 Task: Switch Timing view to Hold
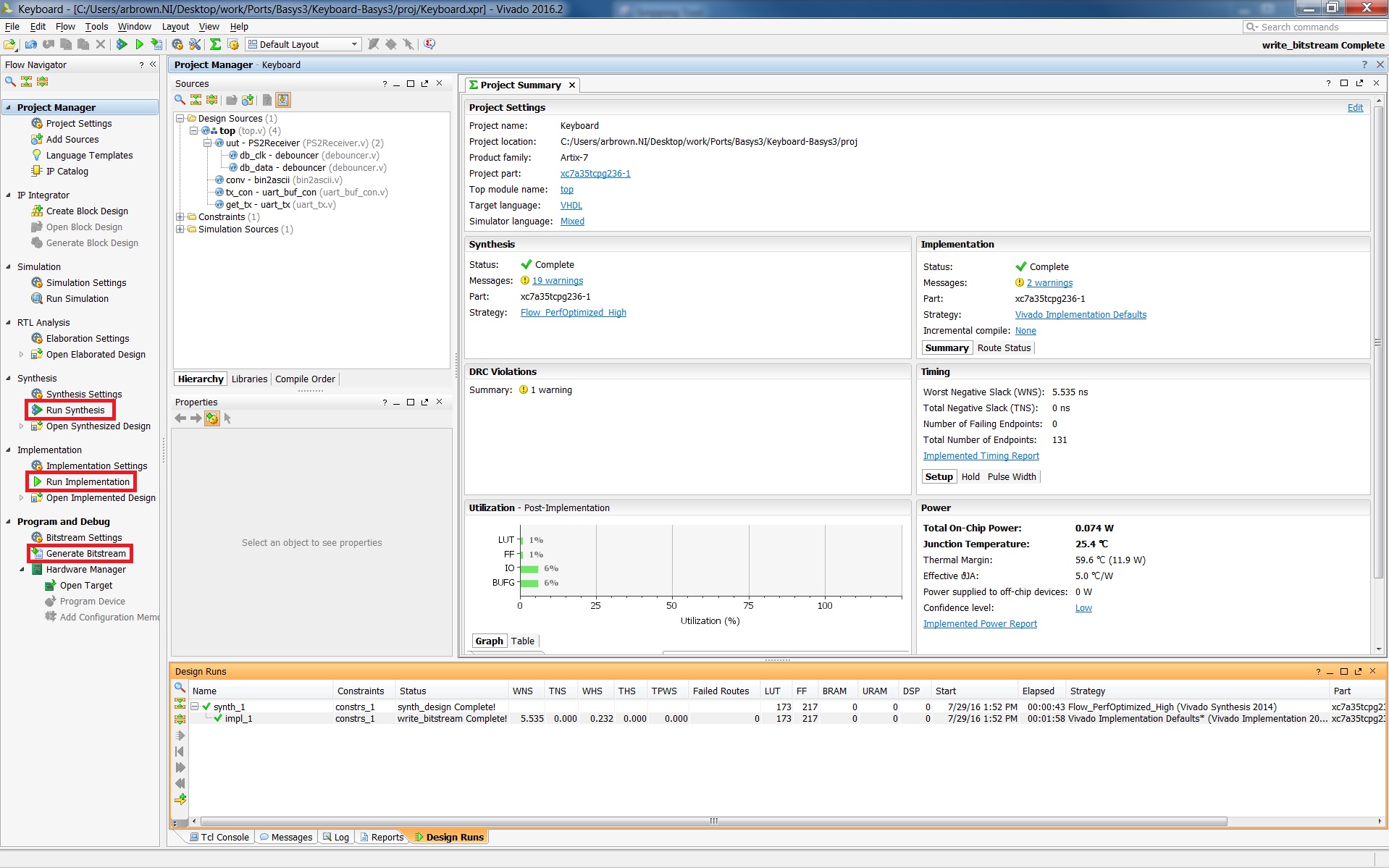click(970, 477)
